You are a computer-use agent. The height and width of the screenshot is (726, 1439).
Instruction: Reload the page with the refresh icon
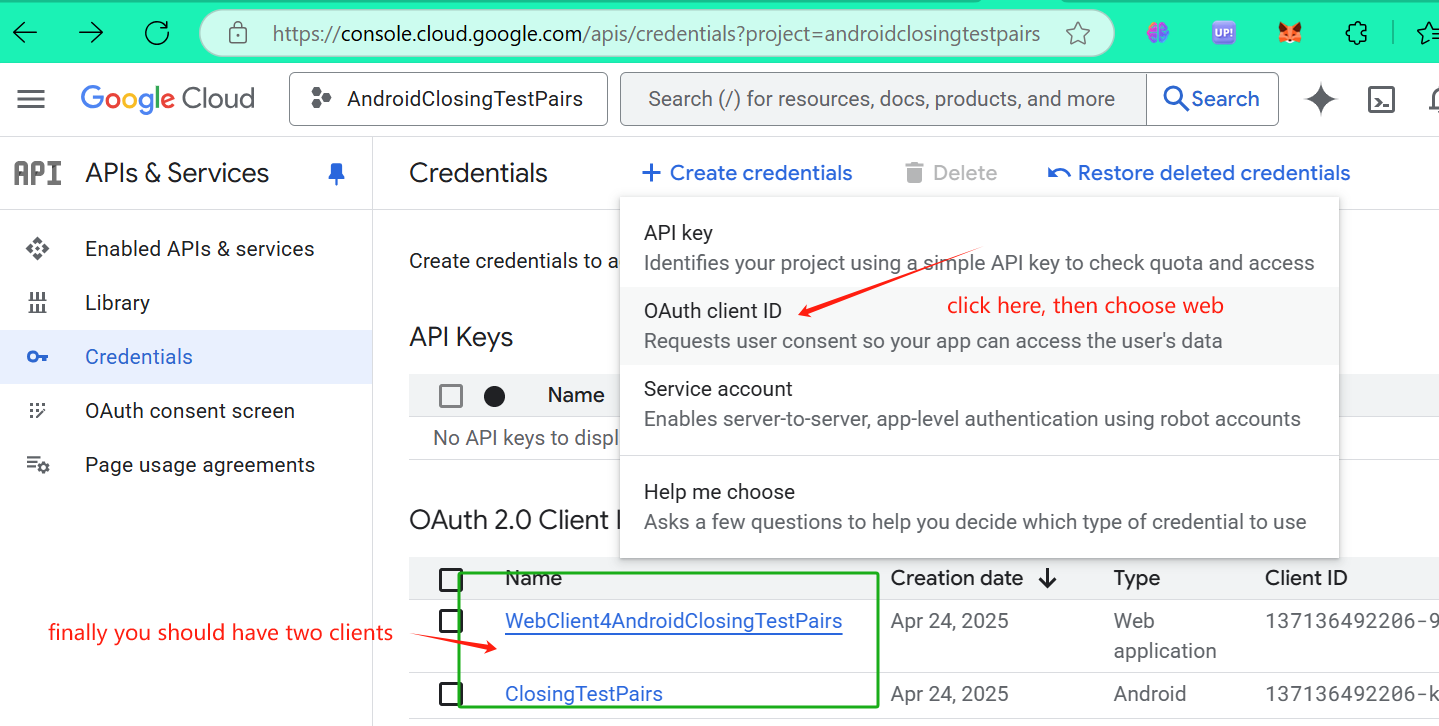[x=157, y=33]
